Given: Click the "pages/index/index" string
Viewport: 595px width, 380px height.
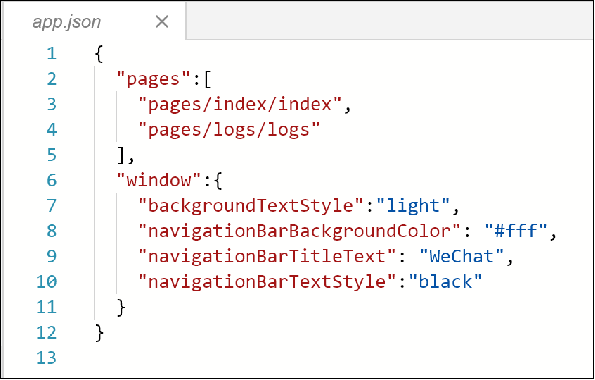Looking at the screenshot, I should [240, 104].
